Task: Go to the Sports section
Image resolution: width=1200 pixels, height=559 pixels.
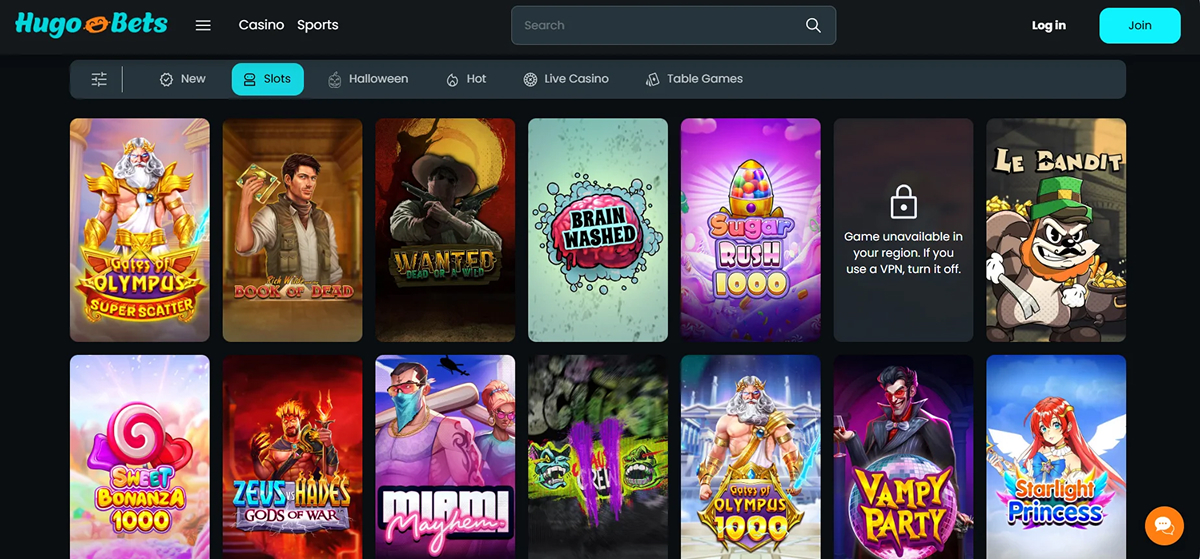Action: pyautogui.click(x=317, y=25)
